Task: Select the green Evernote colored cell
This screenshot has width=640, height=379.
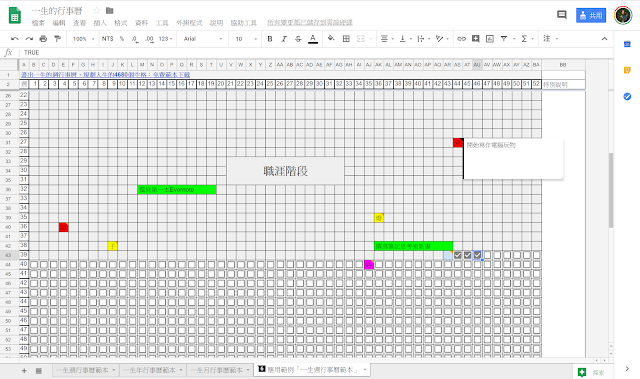Action: coord(177,190)
